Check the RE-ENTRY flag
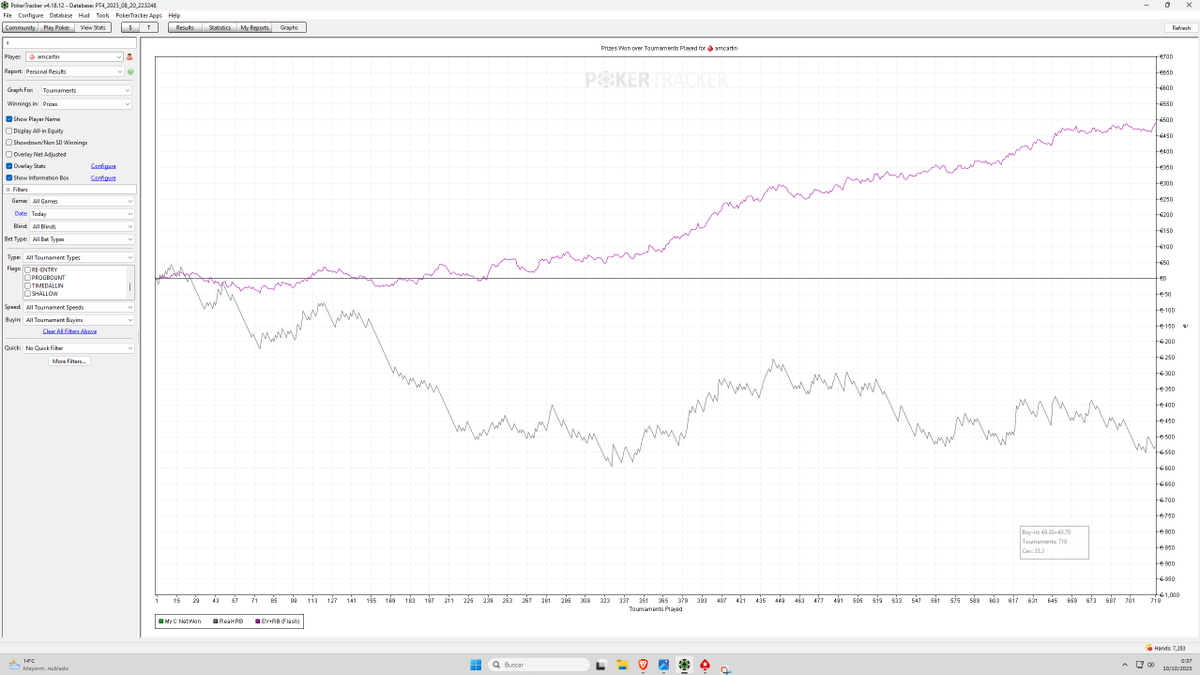This screenshot has height=675, width=1200. (28, 270)
